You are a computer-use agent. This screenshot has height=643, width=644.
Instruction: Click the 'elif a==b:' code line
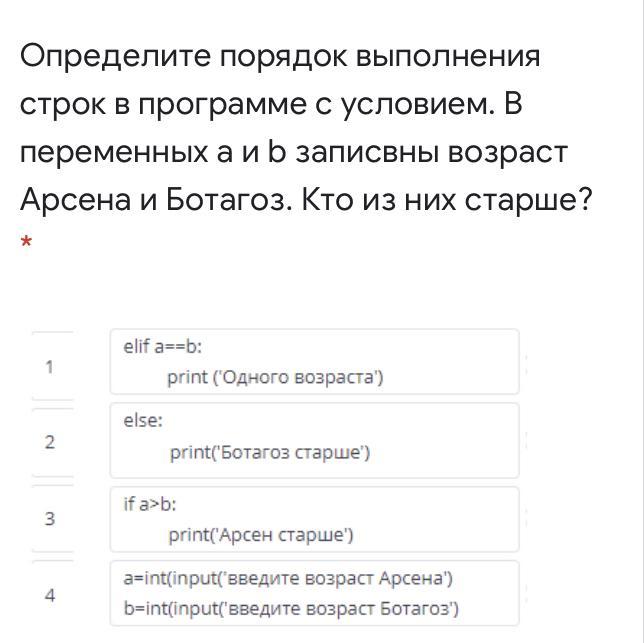(163, 347)
